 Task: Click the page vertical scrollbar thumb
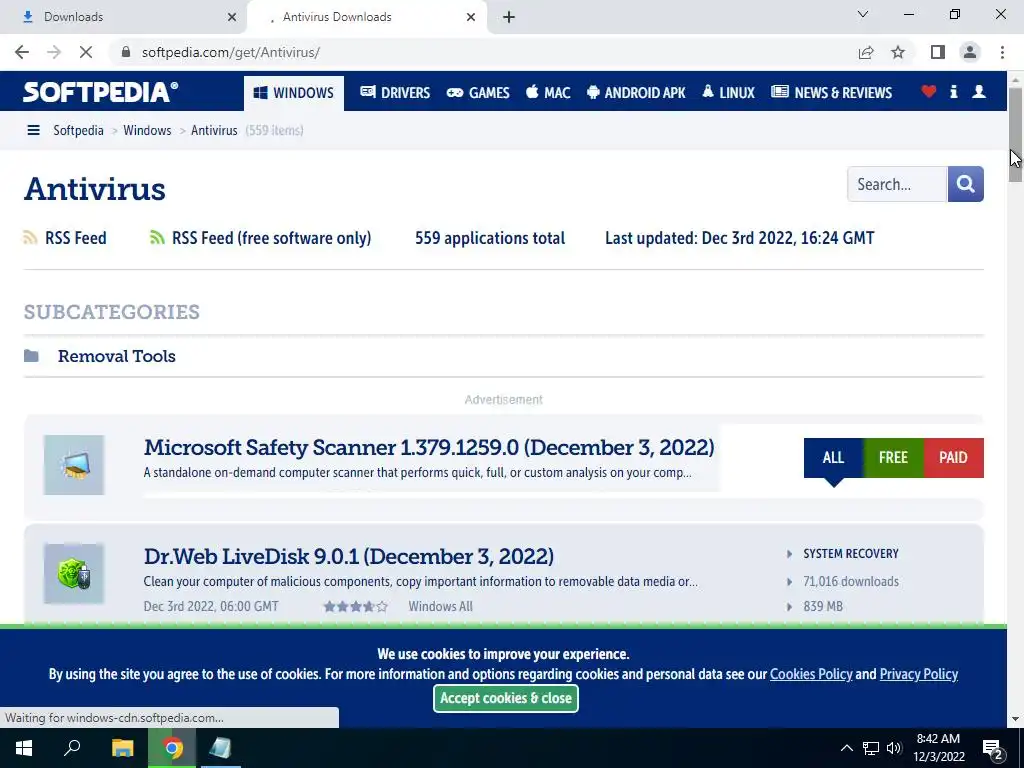pos(1016,134)
